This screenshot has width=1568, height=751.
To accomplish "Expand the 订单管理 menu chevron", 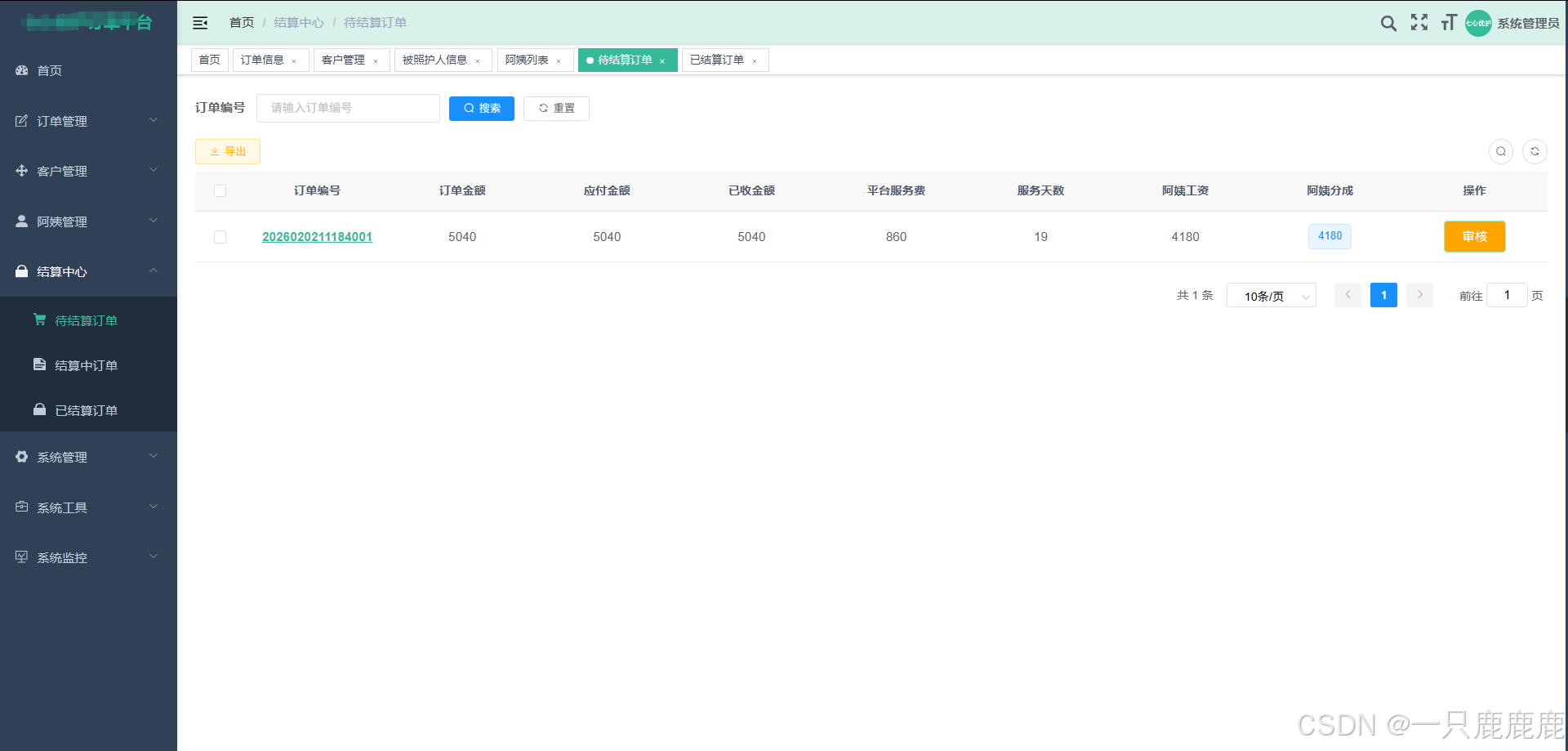I will [x=154, y=120].
